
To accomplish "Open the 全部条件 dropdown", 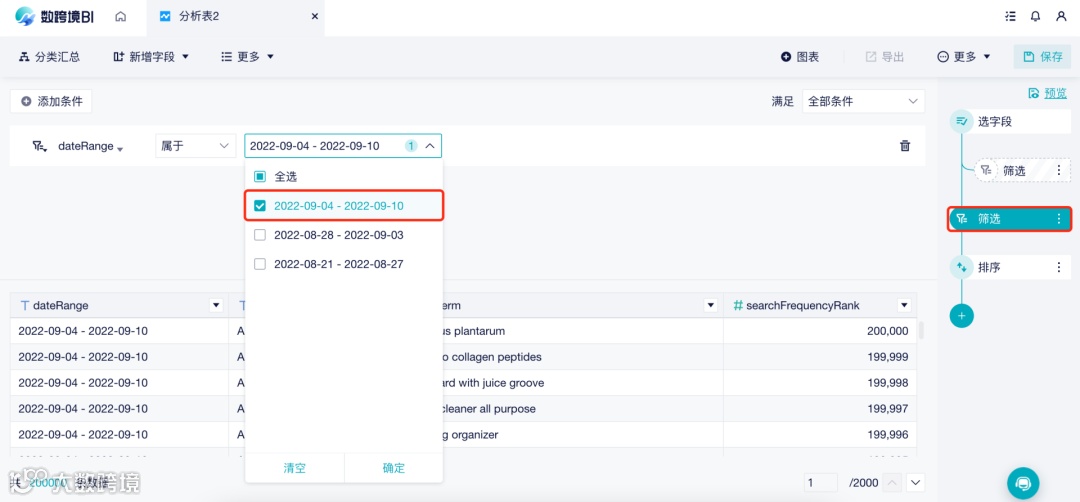I will 863,101.
